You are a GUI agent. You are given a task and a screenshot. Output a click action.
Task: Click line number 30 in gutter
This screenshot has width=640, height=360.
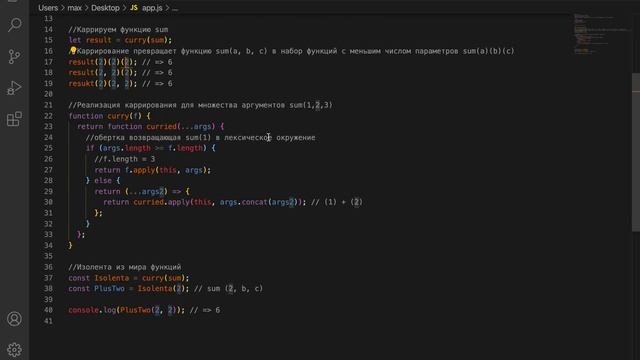(x=49, y=202)
